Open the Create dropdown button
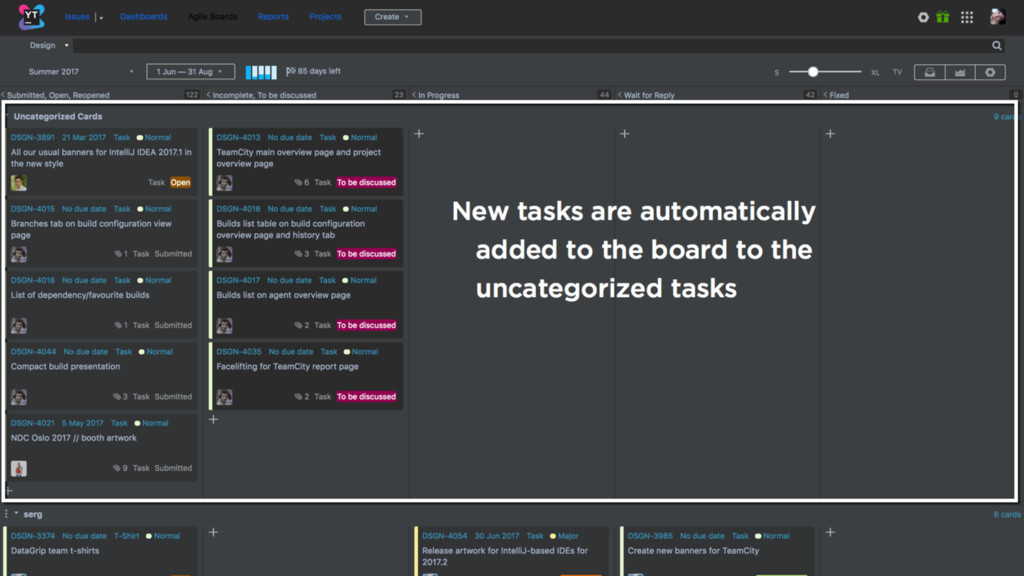This screenshot has width=1024, height=576. (x=392, y=17)
